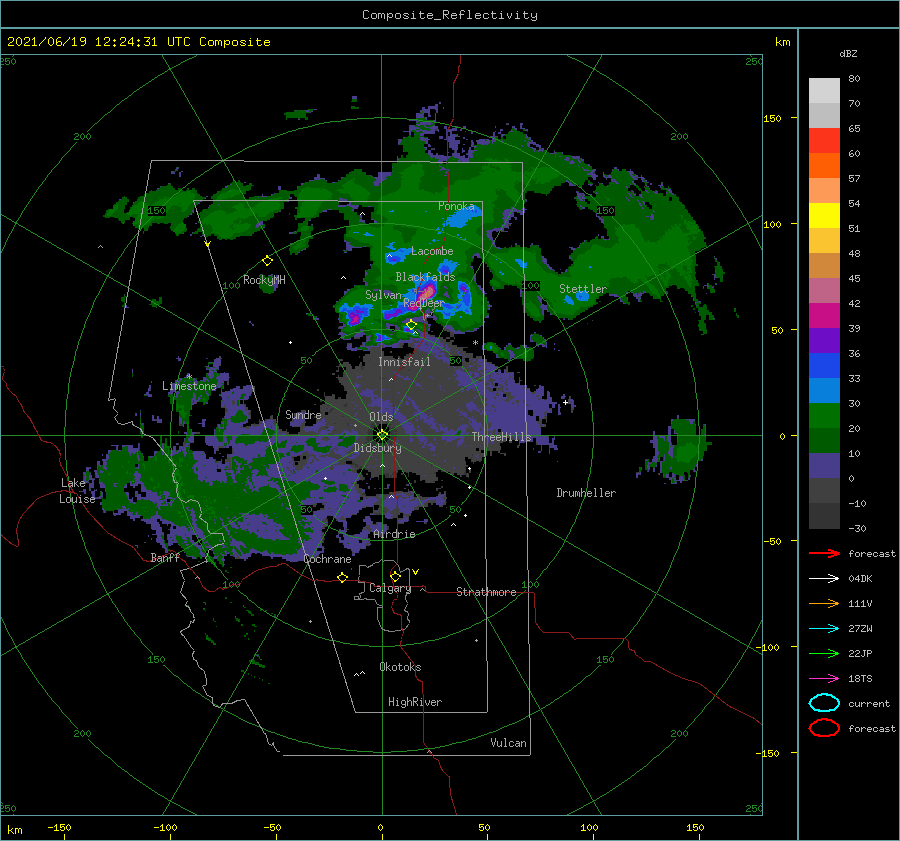The height and width of the screenshot is (841, 900).
Task: Click the Okotoks label
Action: (400, 667)
